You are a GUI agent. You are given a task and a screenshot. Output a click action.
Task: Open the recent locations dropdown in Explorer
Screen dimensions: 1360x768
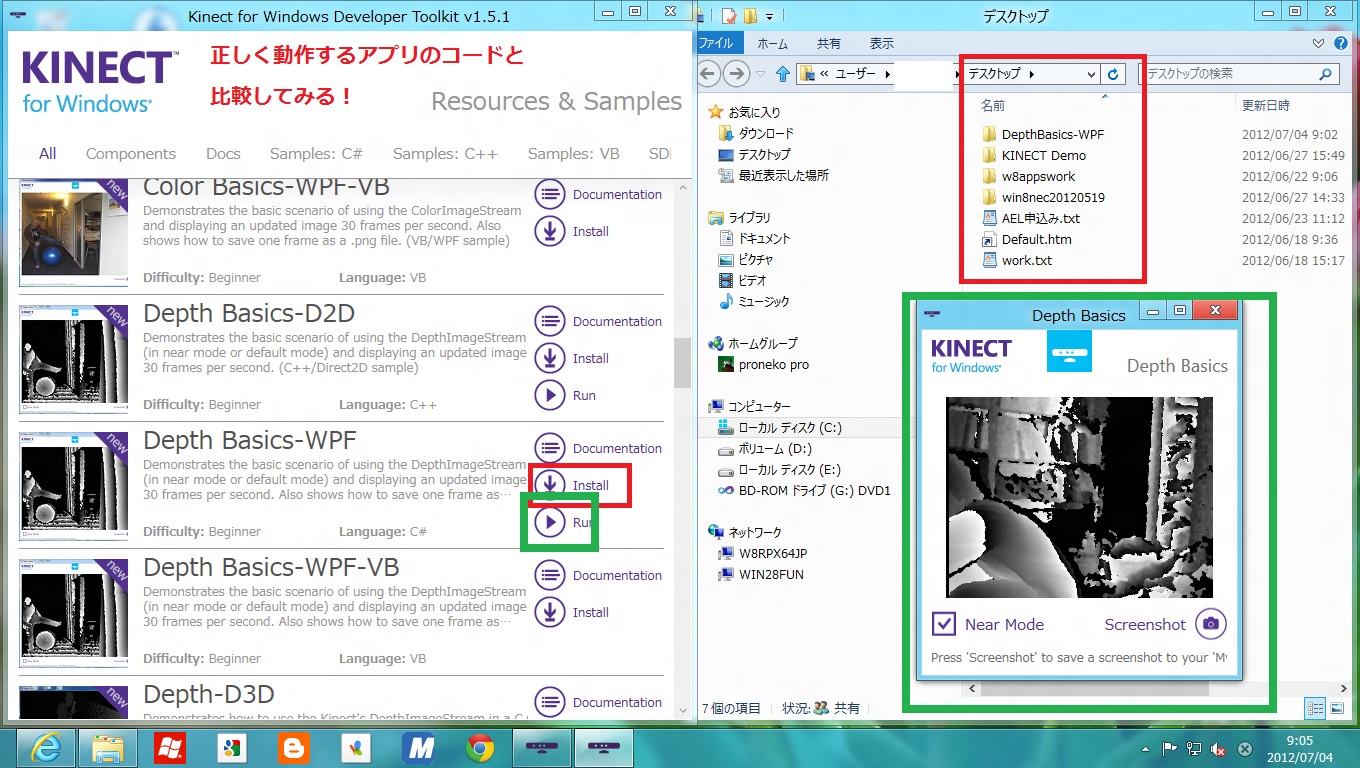(762, 74)
